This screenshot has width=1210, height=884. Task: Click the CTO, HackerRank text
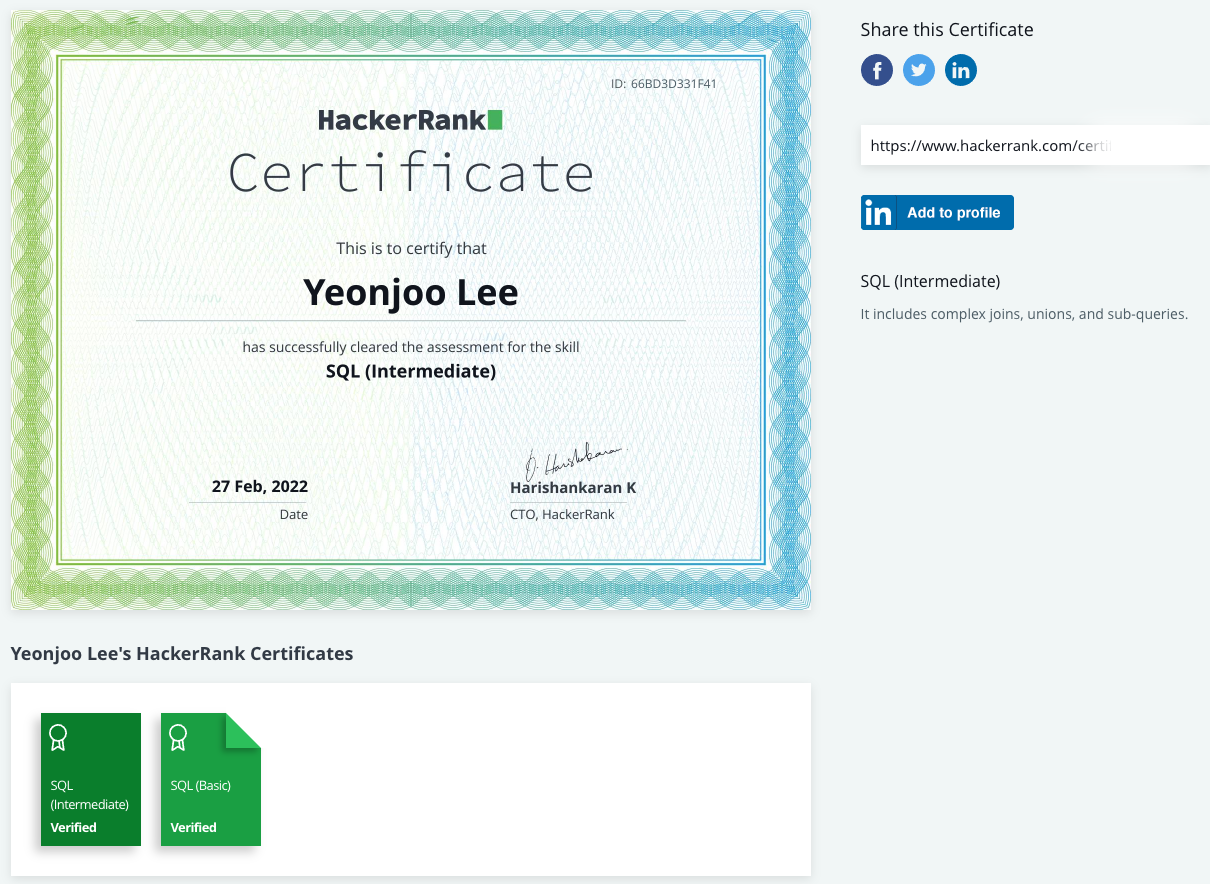pos(562,514)
